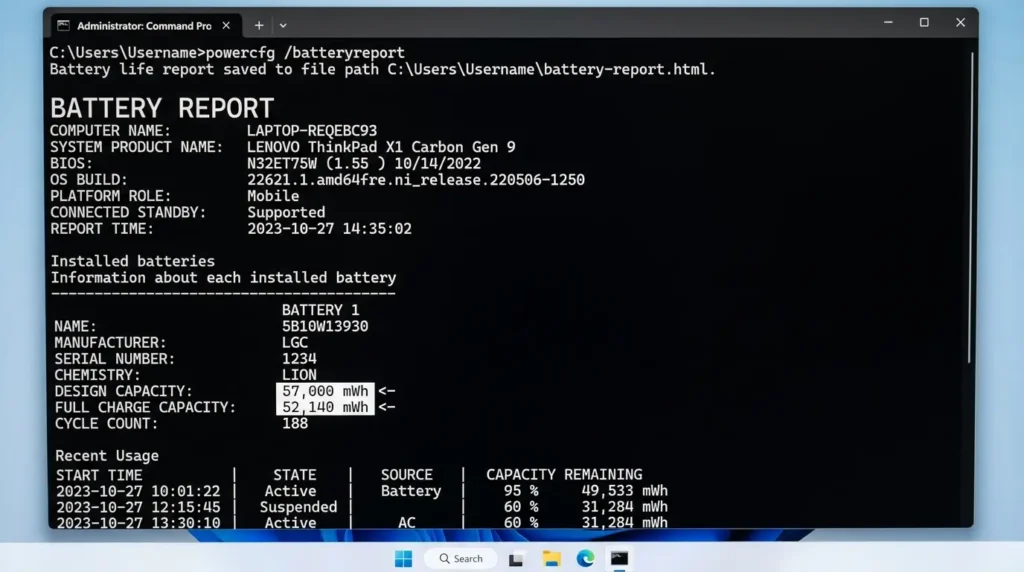The height and width of the screenshot is (572, 1024).
Task: Click the 'CYCLE COUNT:' label
Action: [106, 424]
